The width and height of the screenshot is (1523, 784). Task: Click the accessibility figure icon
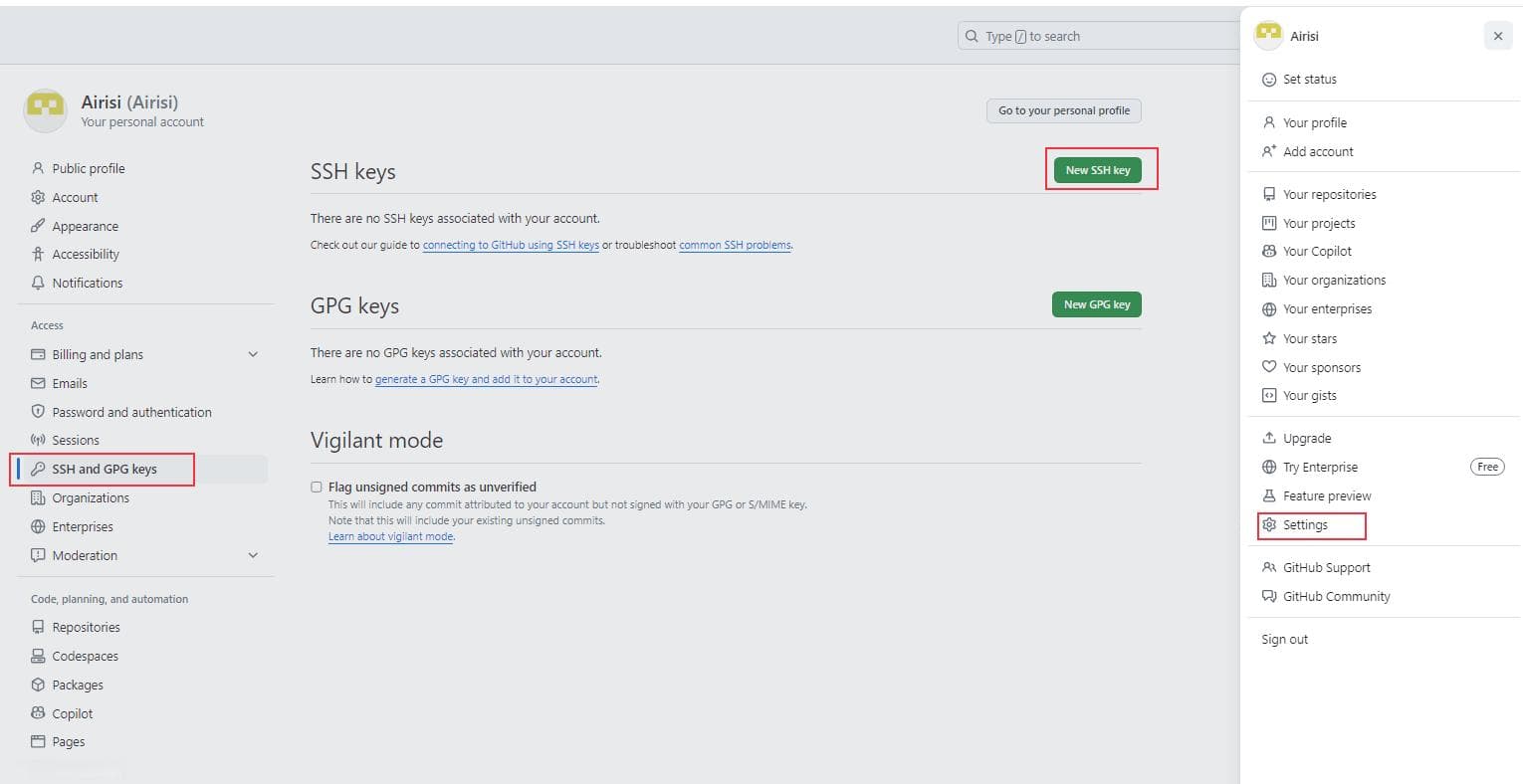click(38, 254)
